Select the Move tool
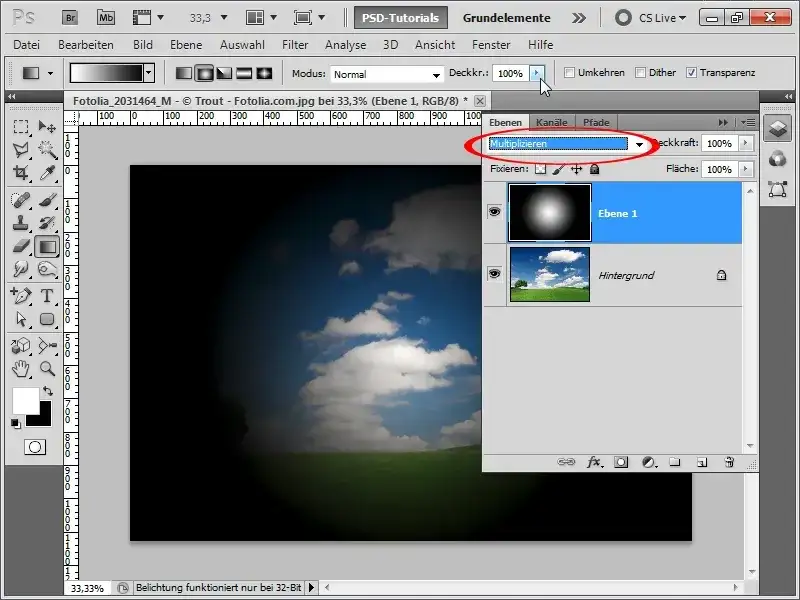This screenshot has height=600, width=800. (44, 124)
